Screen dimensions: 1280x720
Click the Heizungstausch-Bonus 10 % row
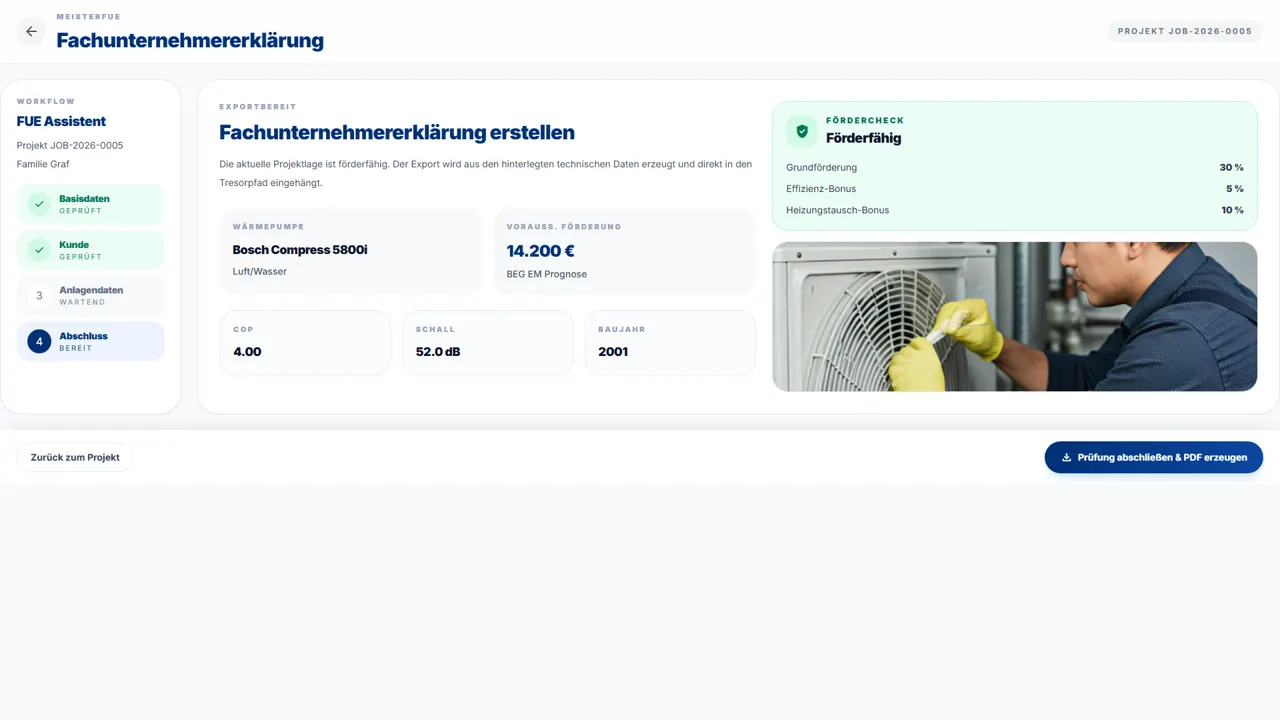[x=1015, y=210]
